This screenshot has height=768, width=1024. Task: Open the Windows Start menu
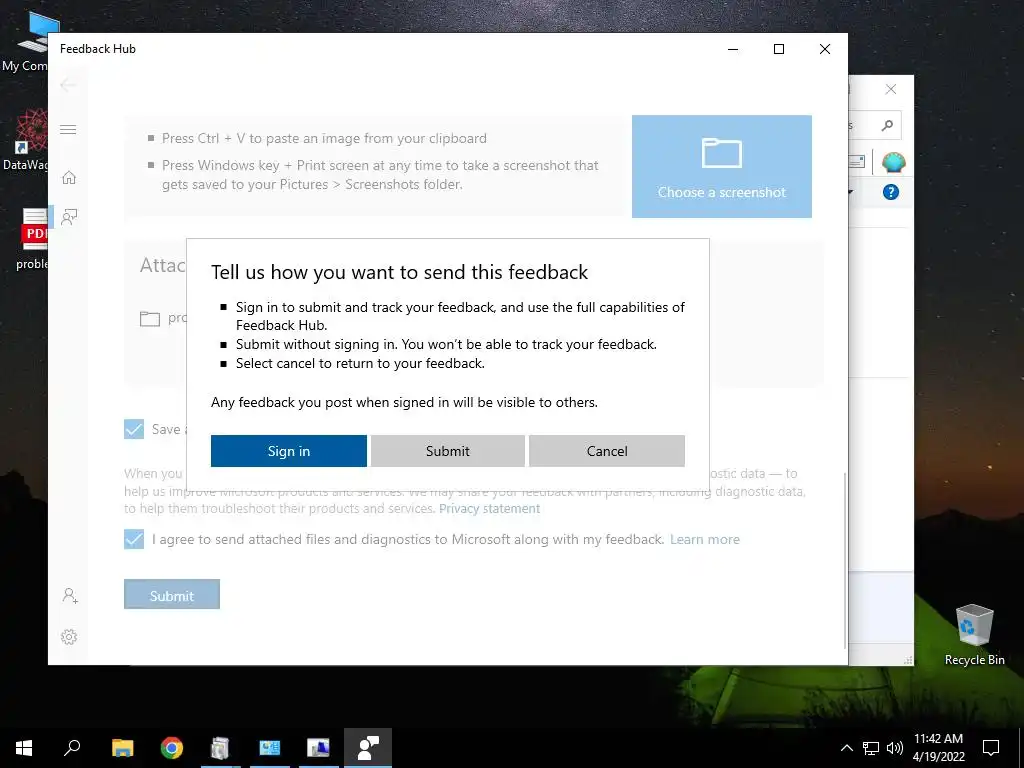point(24,748)
